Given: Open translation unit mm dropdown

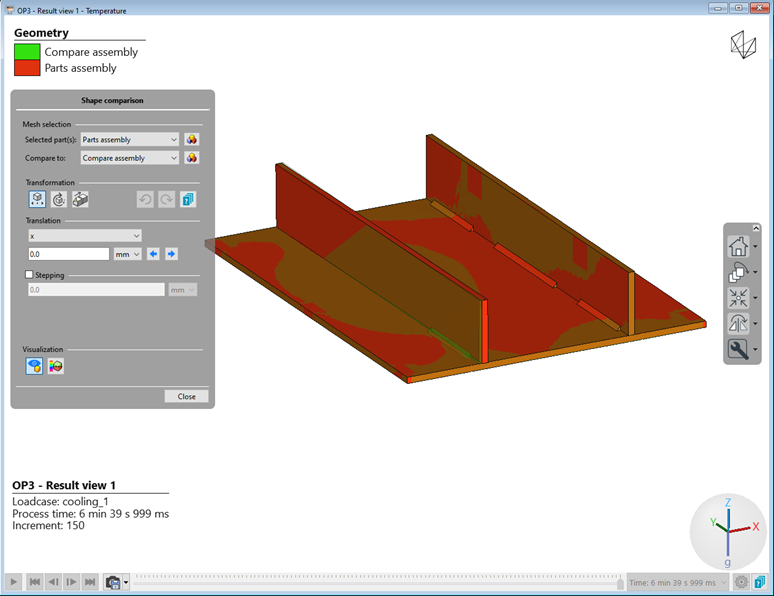Looking at the screenshot, I should click(128, 254).
